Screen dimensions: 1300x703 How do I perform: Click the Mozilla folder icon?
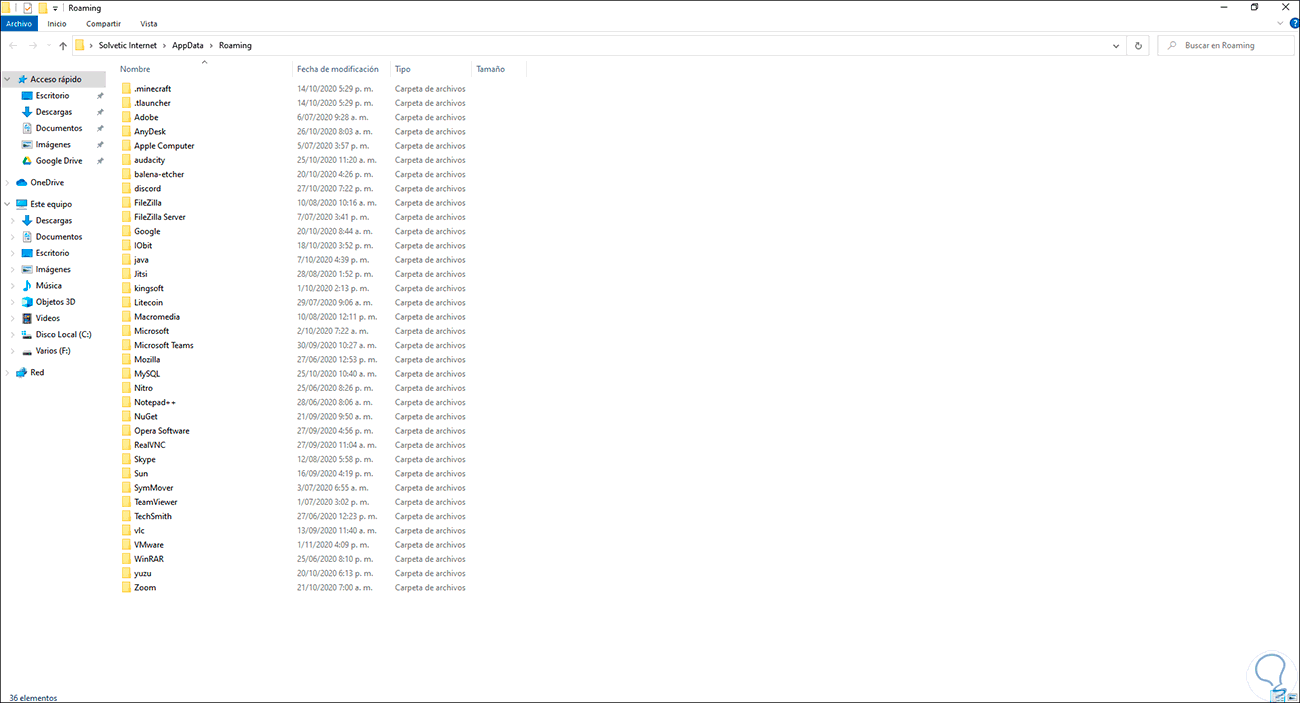coord(126,359)
